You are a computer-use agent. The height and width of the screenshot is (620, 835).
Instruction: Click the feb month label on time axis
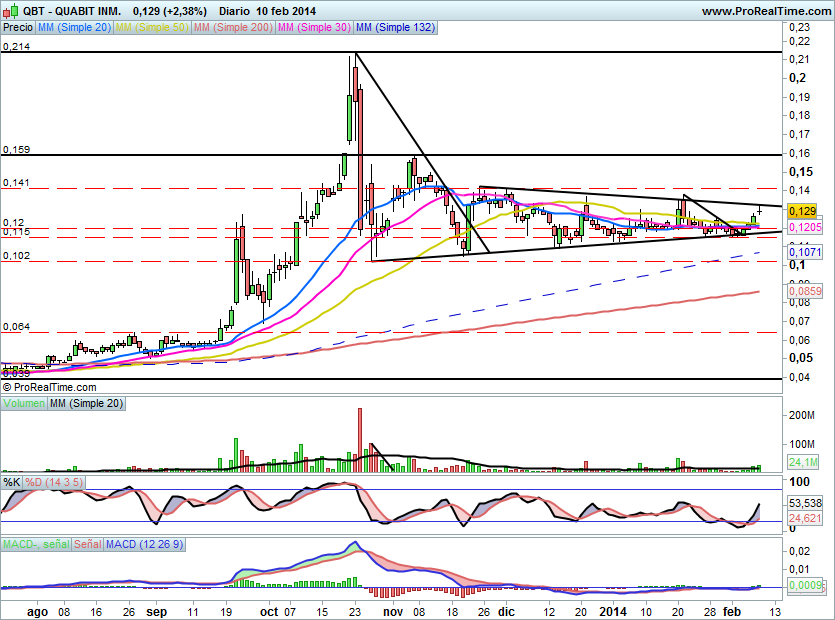(732, 611)
